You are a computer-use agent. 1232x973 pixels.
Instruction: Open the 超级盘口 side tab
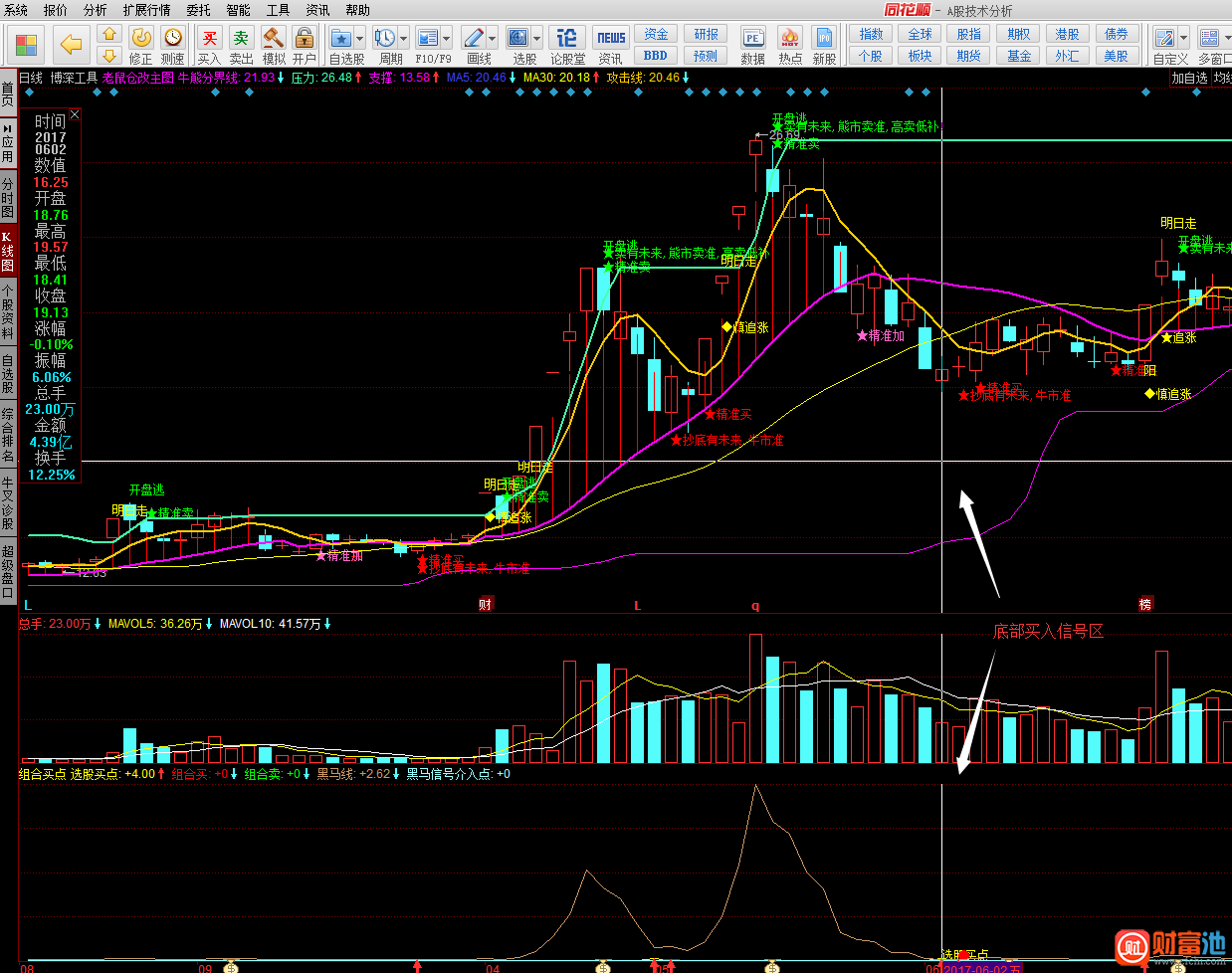[x=8, y=570]
